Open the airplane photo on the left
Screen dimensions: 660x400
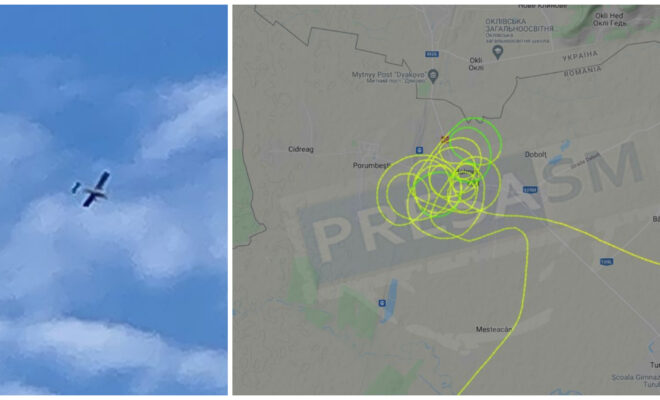(x=114, y=200)
